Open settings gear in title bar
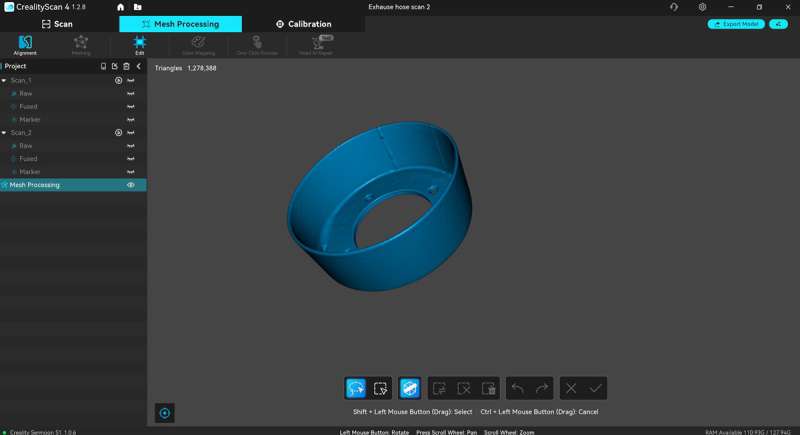This screenshot has width=800, height=435. pyautogui.click(x=702, y=7)
